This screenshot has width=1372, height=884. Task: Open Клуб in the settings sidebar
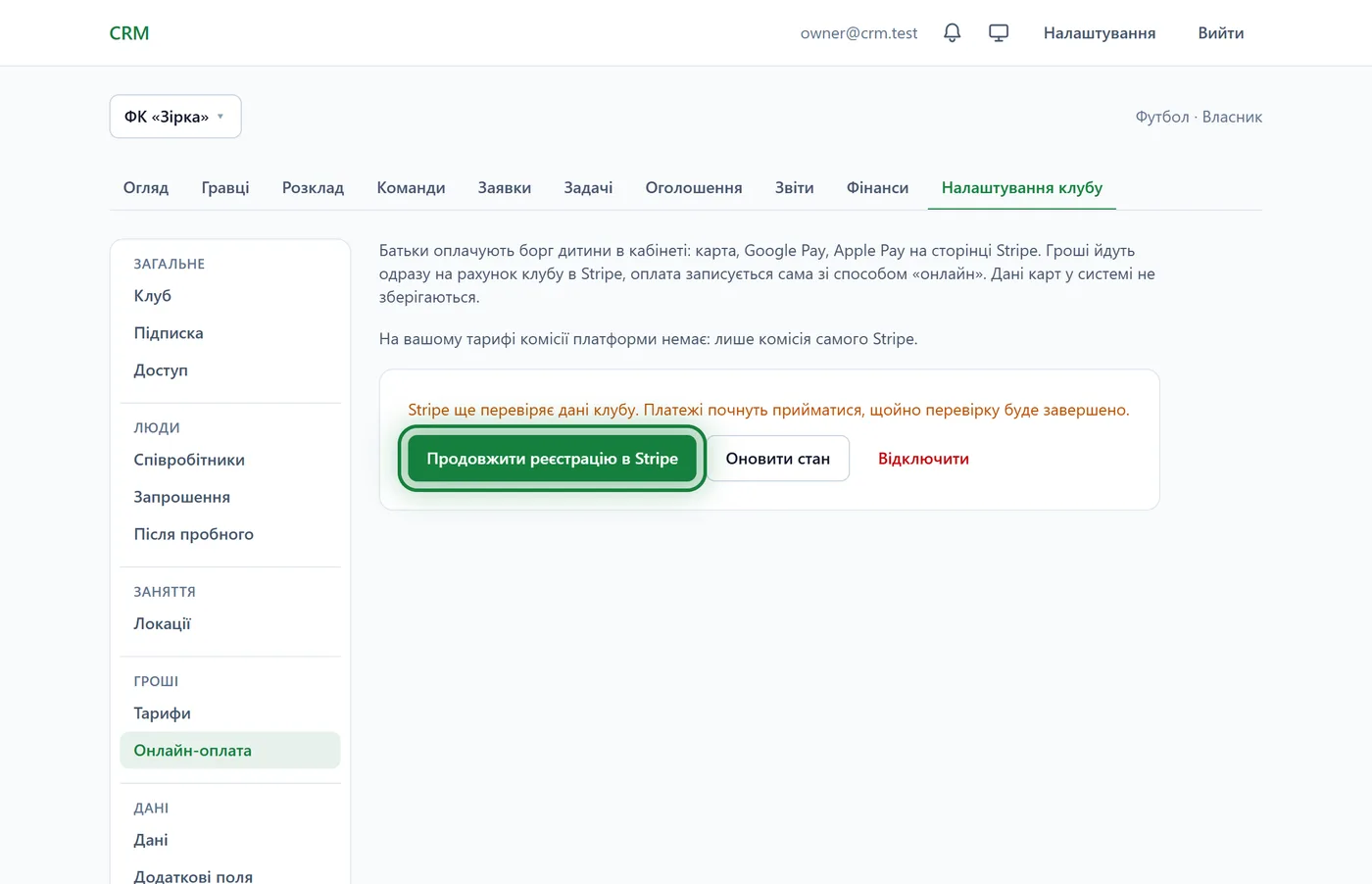tap(230, 295)
